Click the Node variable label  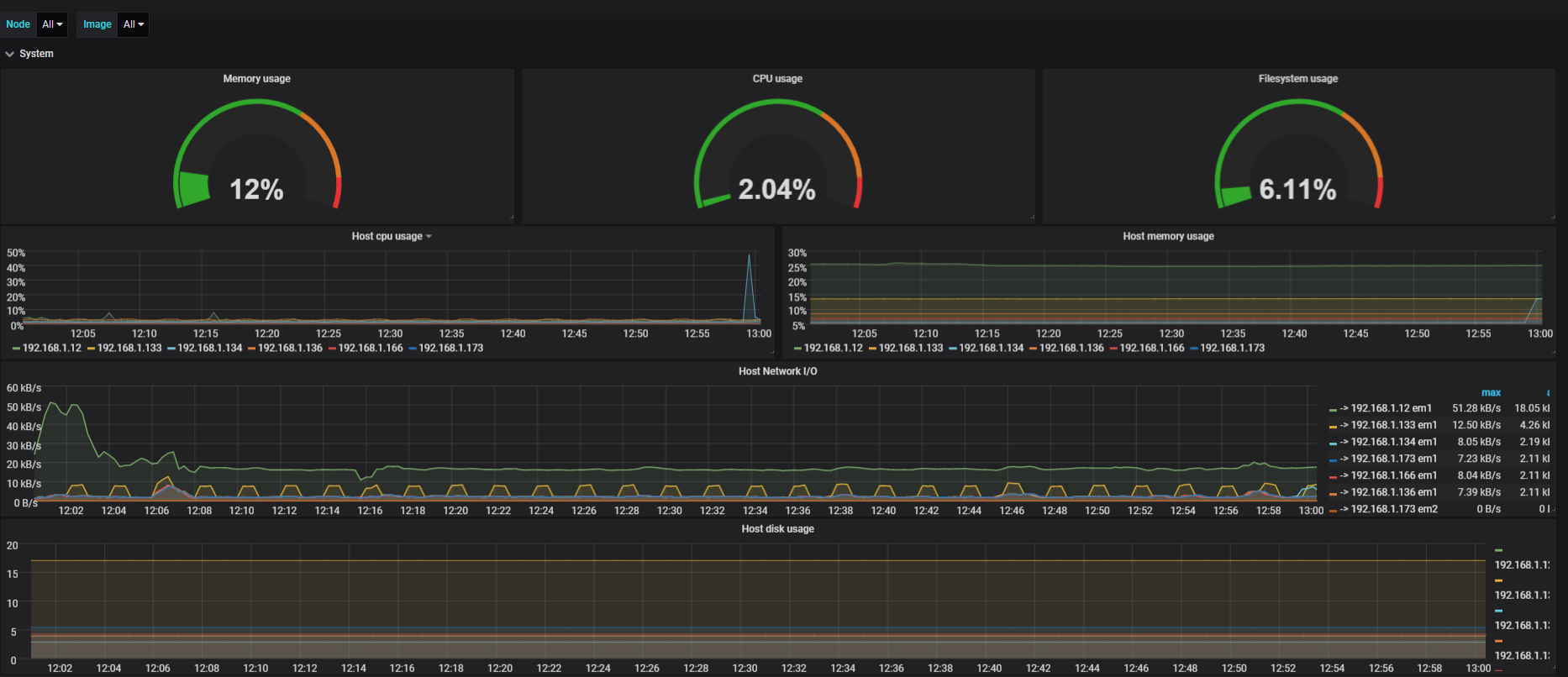tap(18, 24)
